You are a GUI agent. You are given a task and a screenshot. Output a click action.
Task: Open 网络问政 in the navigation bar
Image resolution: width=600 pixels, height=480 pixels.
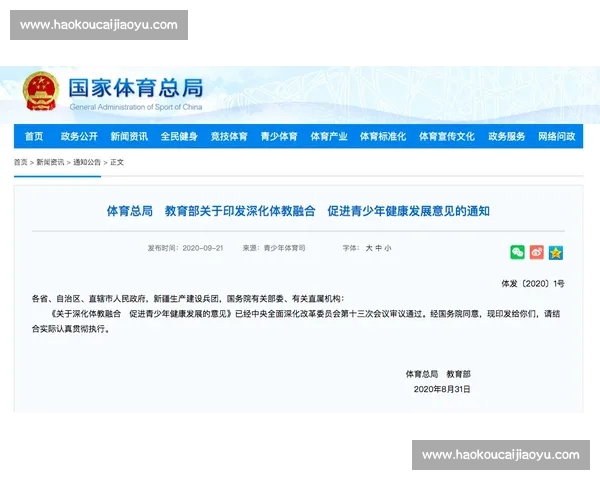pyautogui.click(x=557, y=136)
